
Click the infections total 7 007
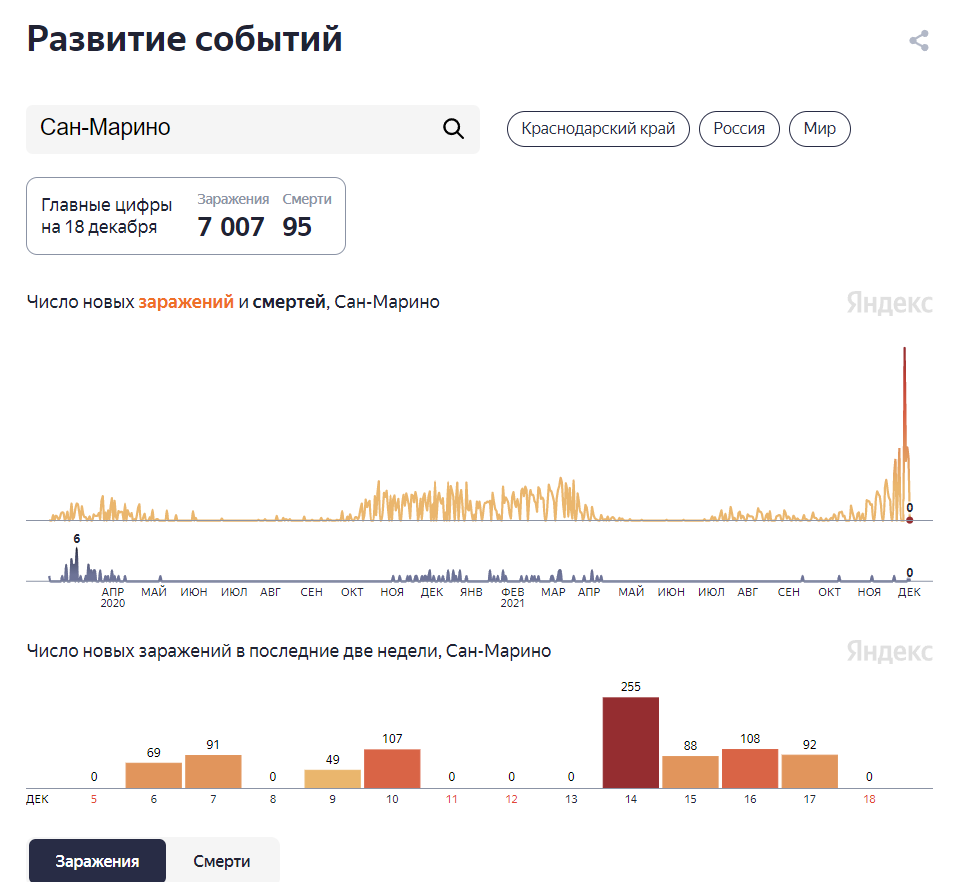tap(230, 227)
